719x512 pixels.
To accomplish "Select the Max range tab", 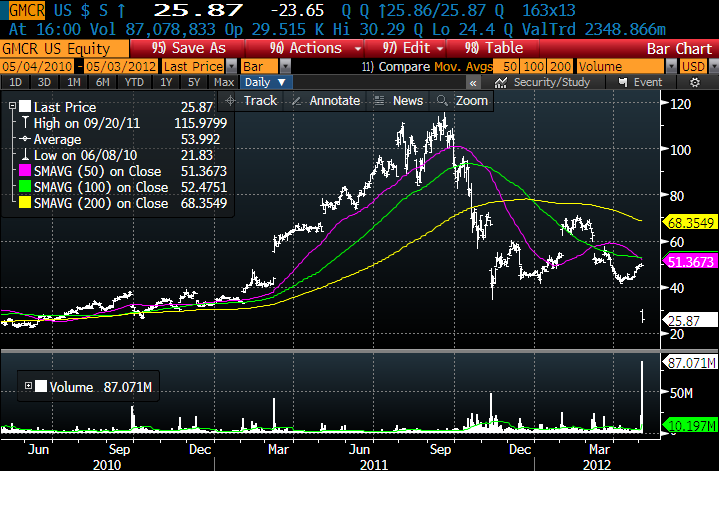I will coord(224,83).
